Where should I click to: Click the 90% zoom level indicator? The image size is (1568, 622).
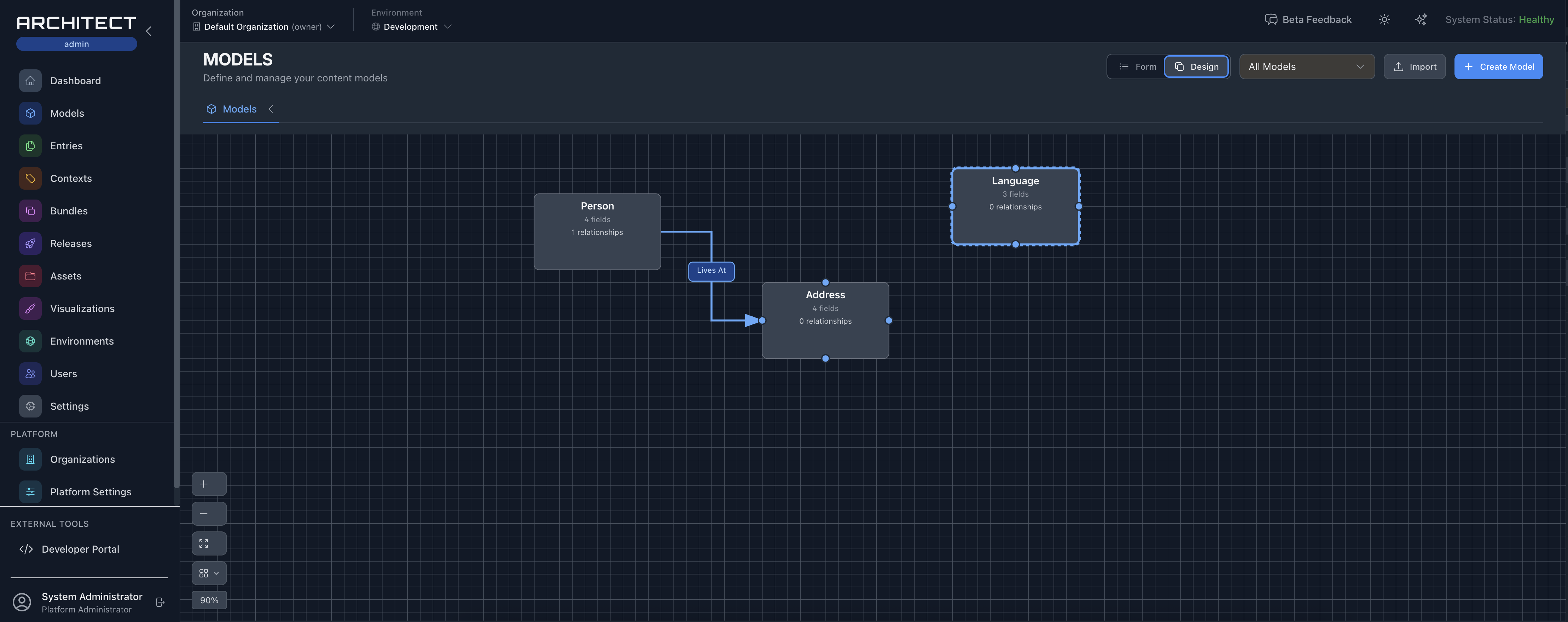coord(209,600)
